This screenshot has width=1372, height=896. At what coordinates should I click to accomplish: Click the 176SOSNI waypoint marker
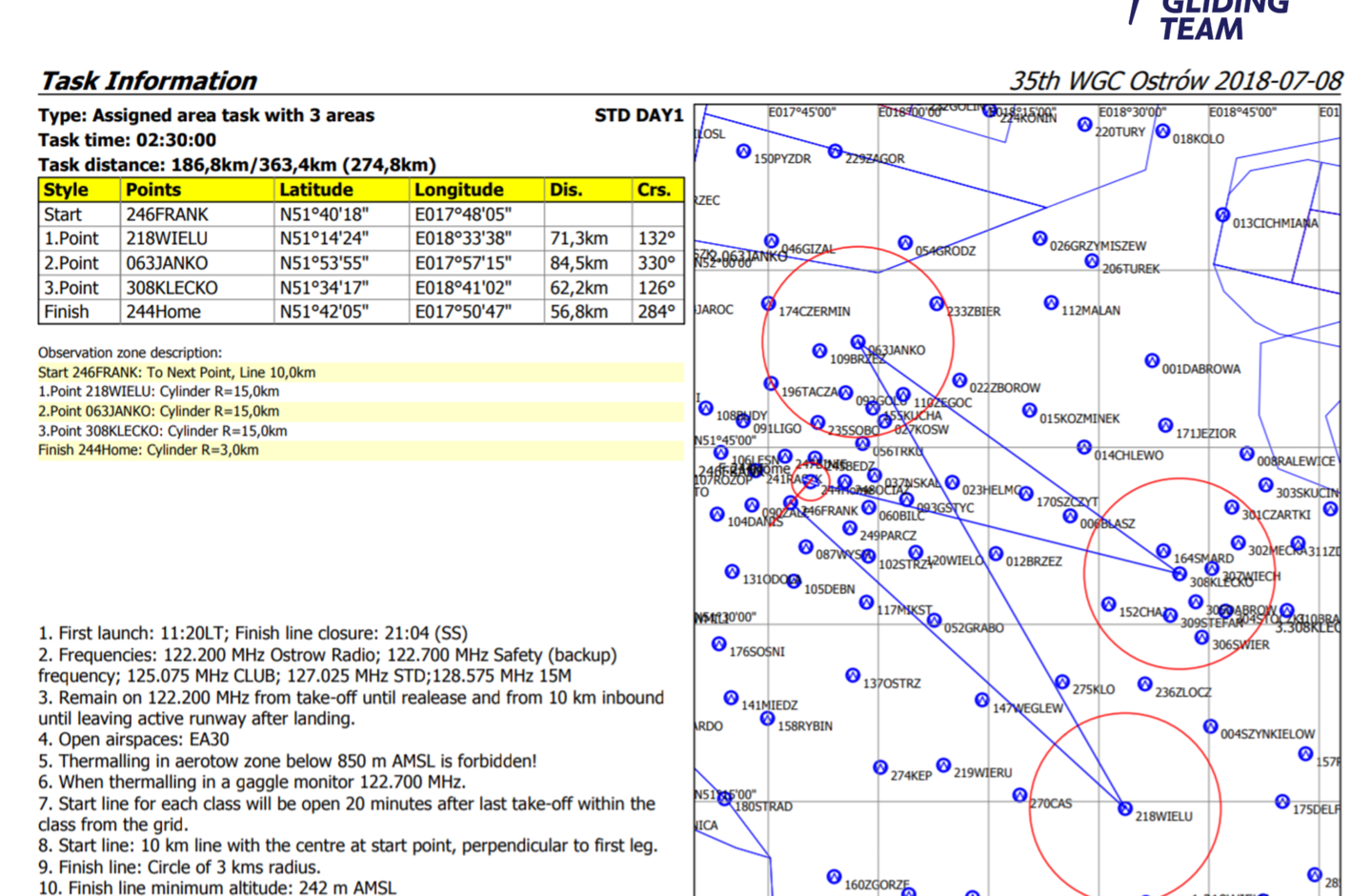coord(719,644)
